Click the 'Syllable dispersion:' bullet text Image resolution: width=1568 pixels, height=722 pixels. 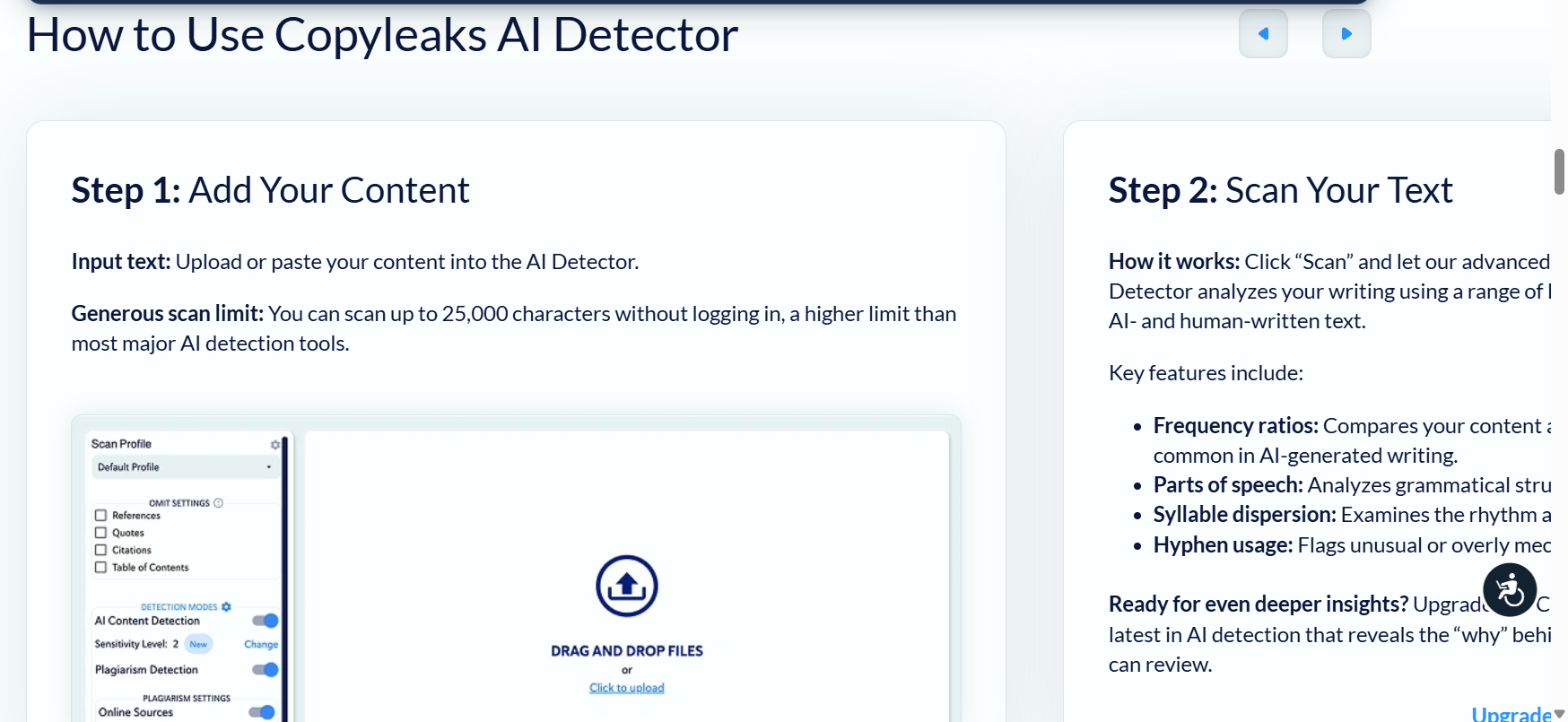[1245, 515]
